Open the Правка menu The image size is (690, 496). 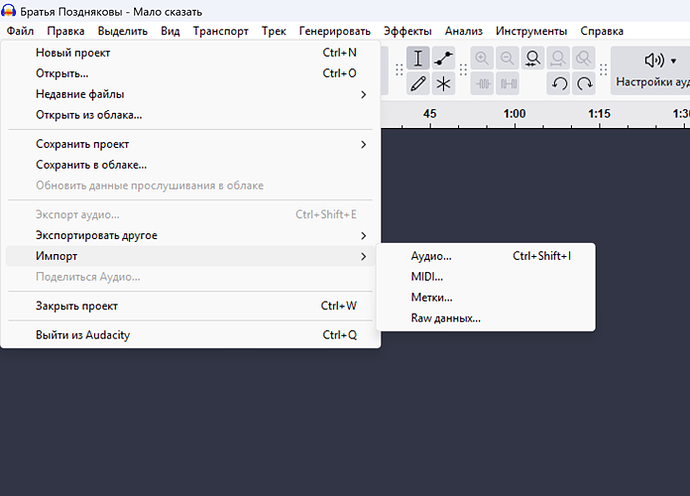click(x=66, y=31)
